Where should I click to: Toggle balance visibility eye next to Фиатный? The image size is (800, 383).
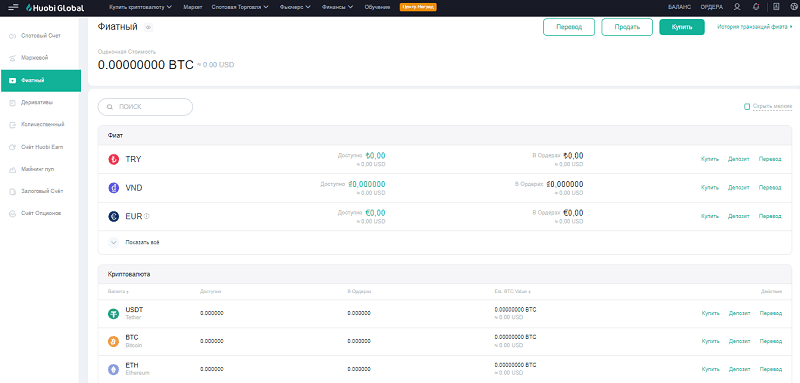click(148, 28)
